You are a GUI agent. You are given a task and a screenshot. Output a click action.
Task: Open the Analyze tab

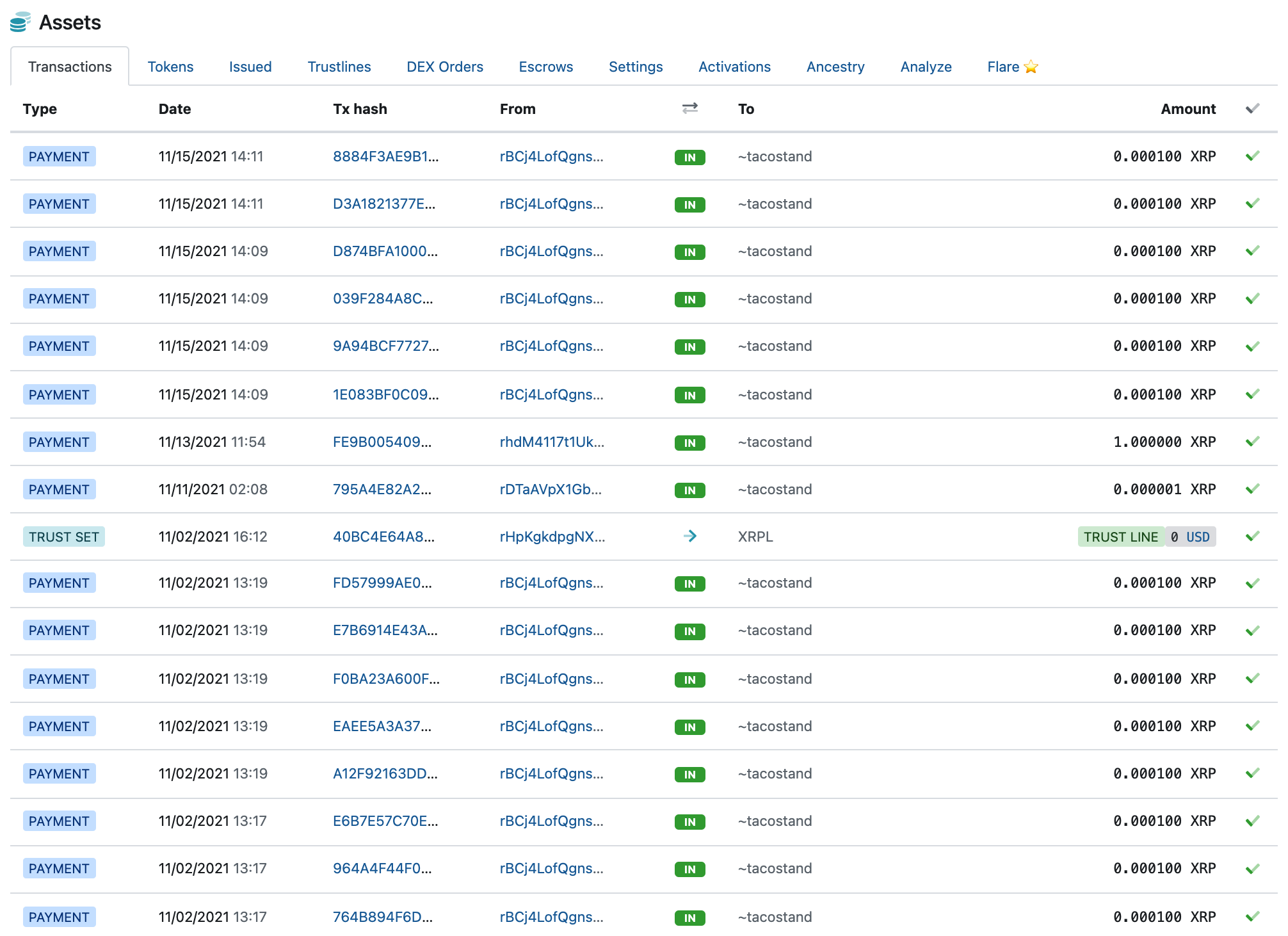tap(926, 67)
